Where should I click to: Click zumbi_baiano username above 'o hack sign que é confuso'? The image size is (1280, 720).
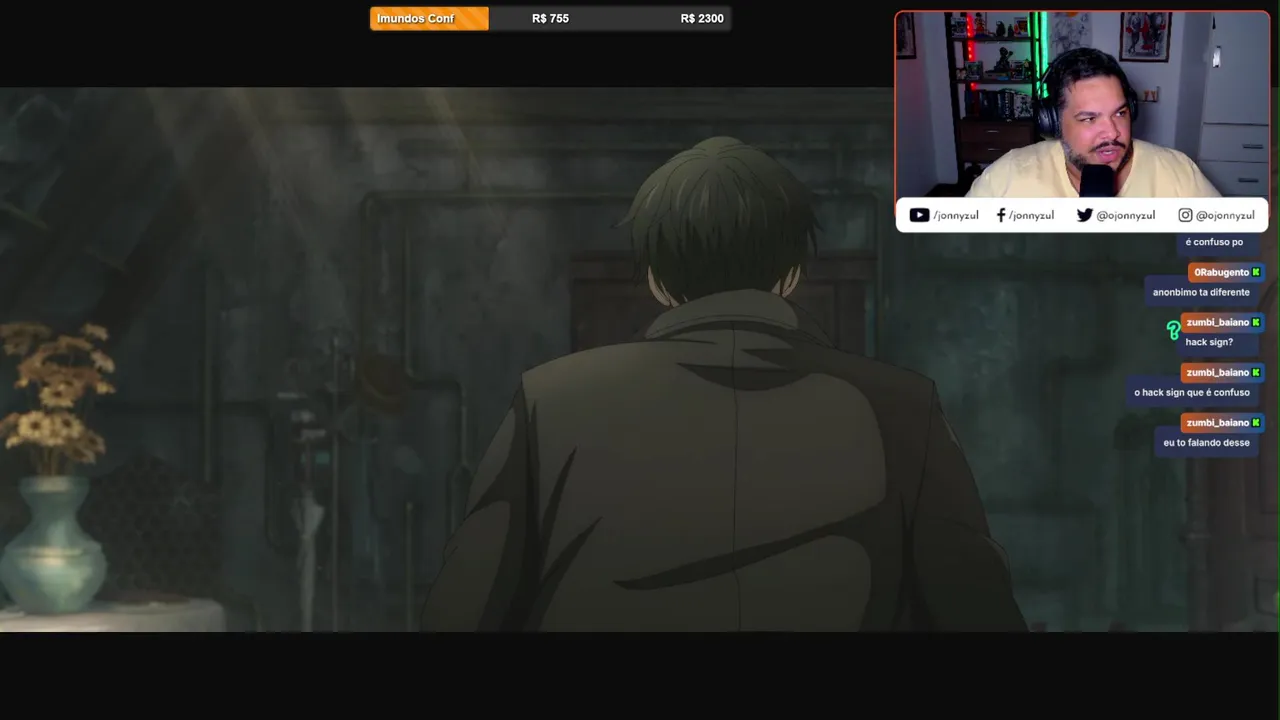point(1217,372)
